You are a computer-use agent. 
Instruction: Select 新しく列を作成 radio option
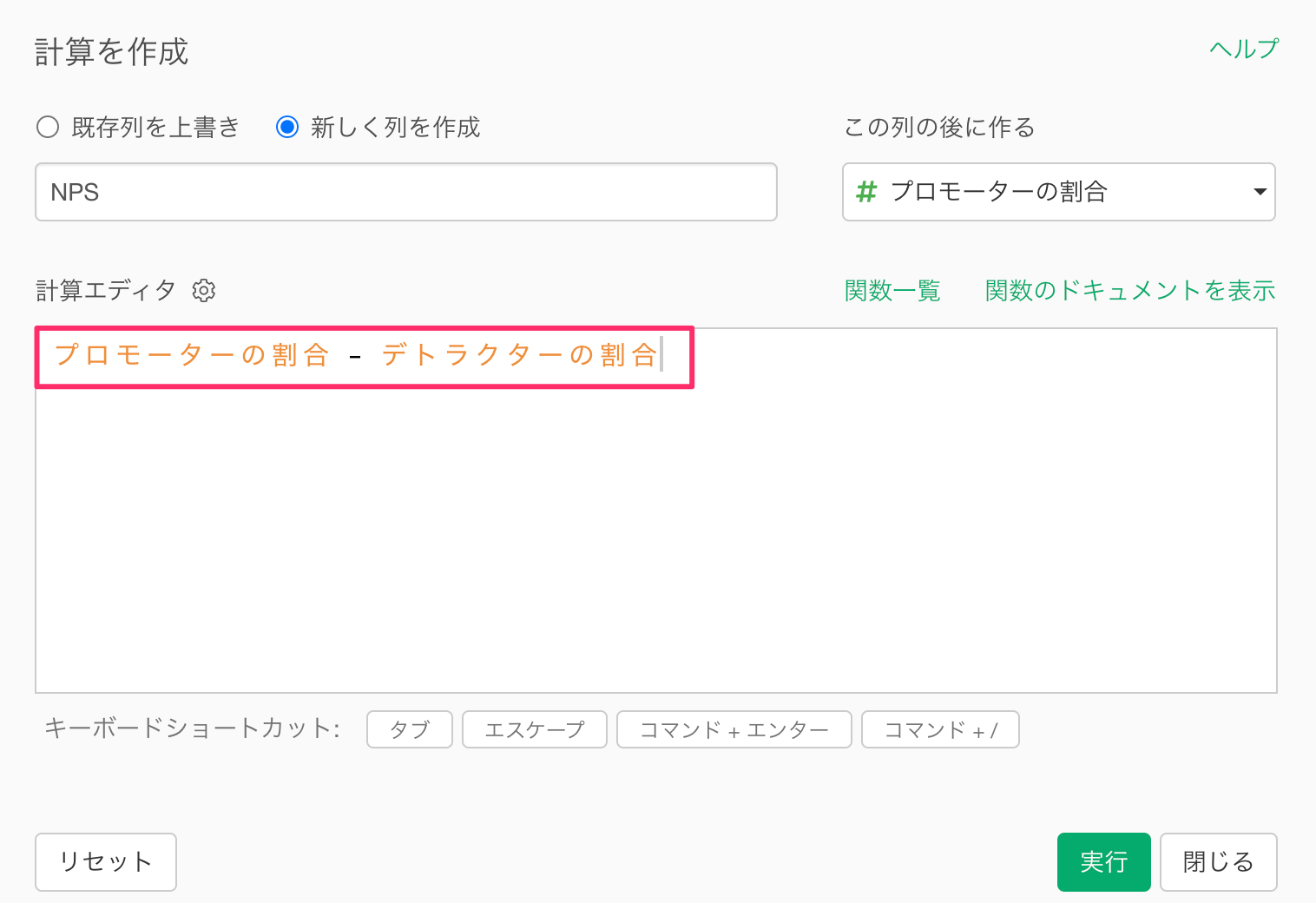pos(287,128)
